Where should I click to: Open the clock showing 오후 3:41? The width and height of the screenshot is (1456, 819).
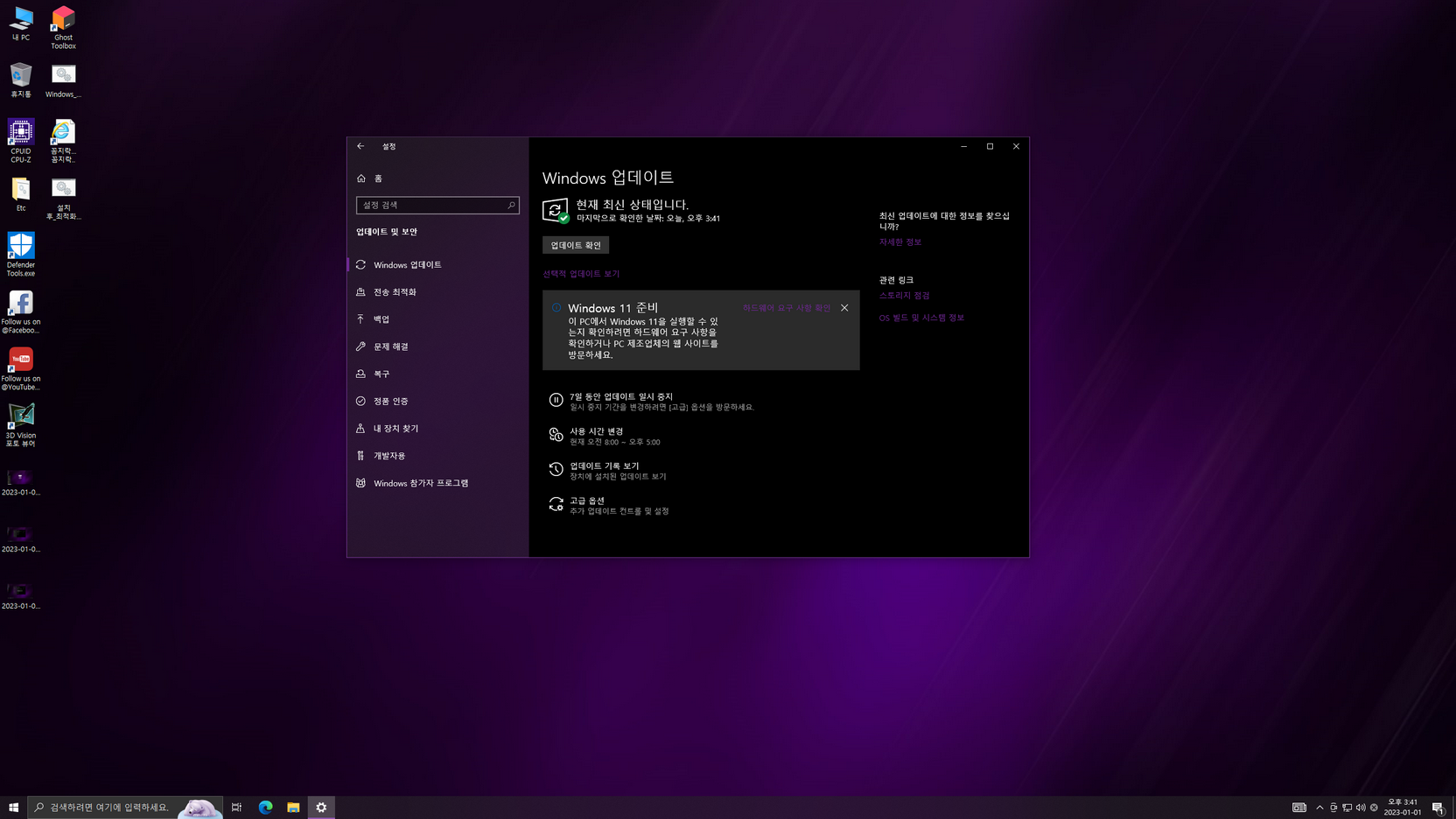tap(1403, 807)
